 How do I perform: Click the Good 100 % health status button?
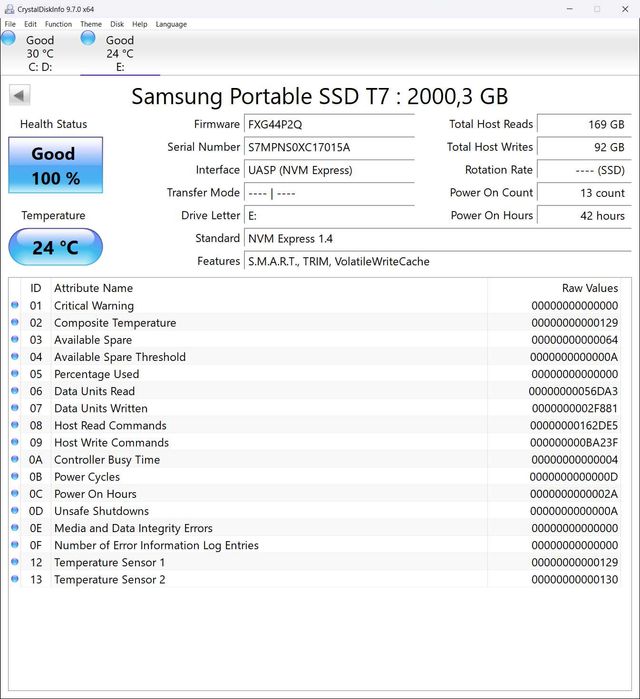click(56, 165)
